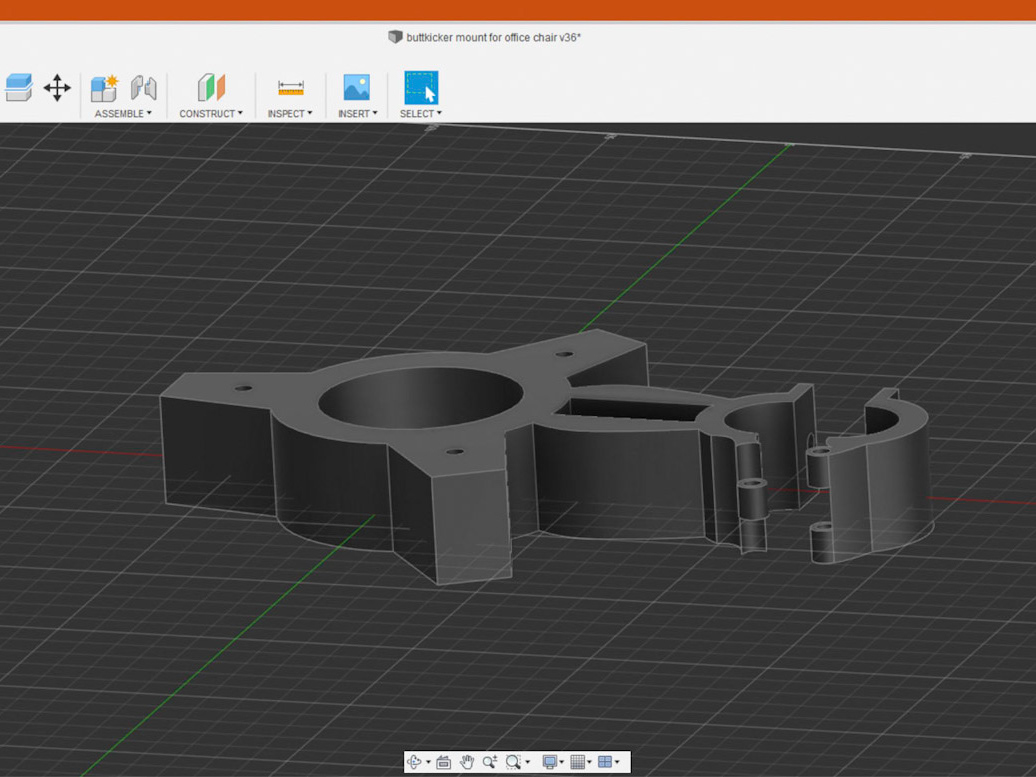
Task: Open the INSPECT dropdown menu
Action: coord(290,114)
